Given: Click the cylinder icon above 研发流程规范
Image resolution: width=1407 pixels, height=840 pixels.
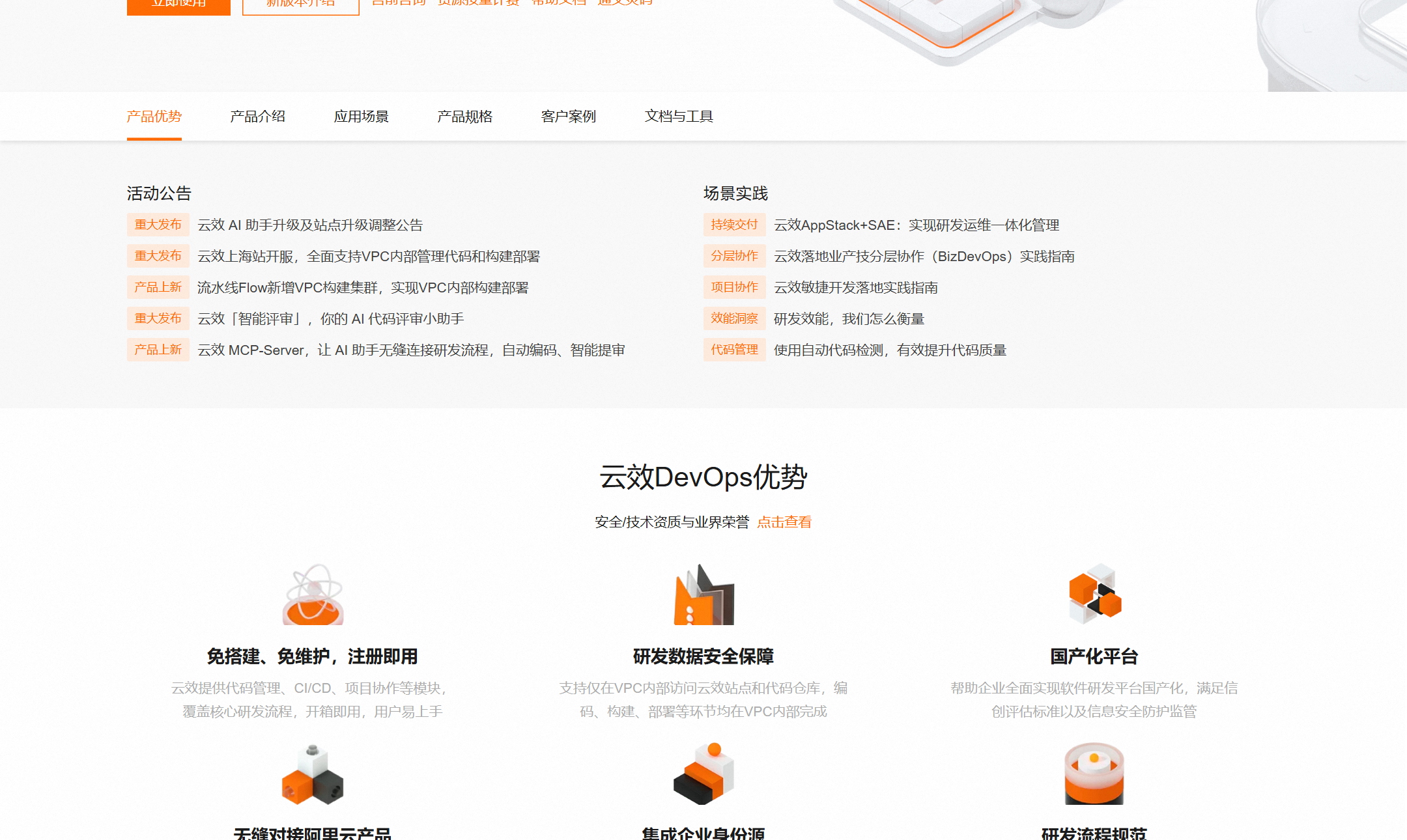Looking at the screenshot, I should 1094,774.
